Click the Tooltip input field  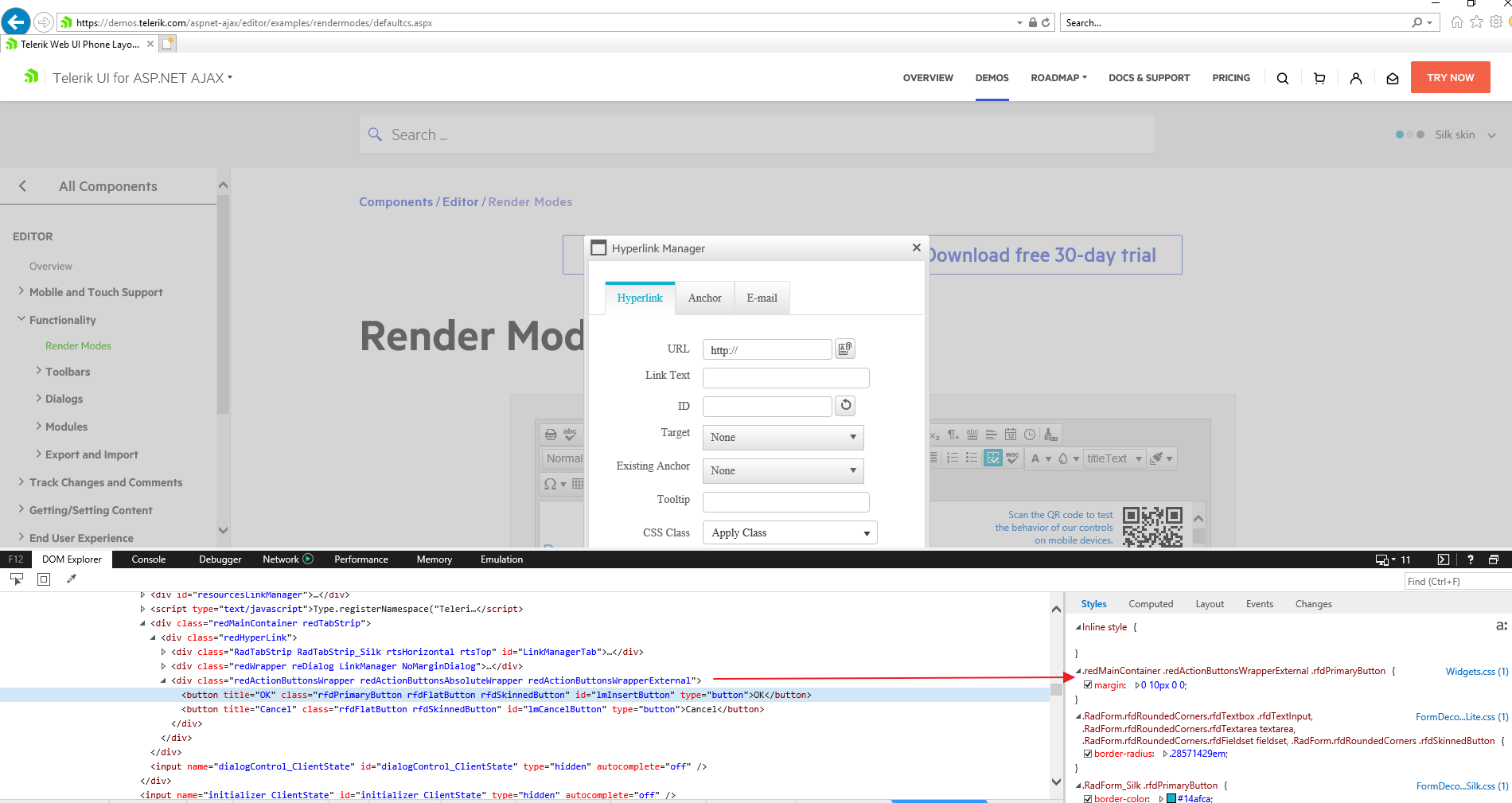786,501
